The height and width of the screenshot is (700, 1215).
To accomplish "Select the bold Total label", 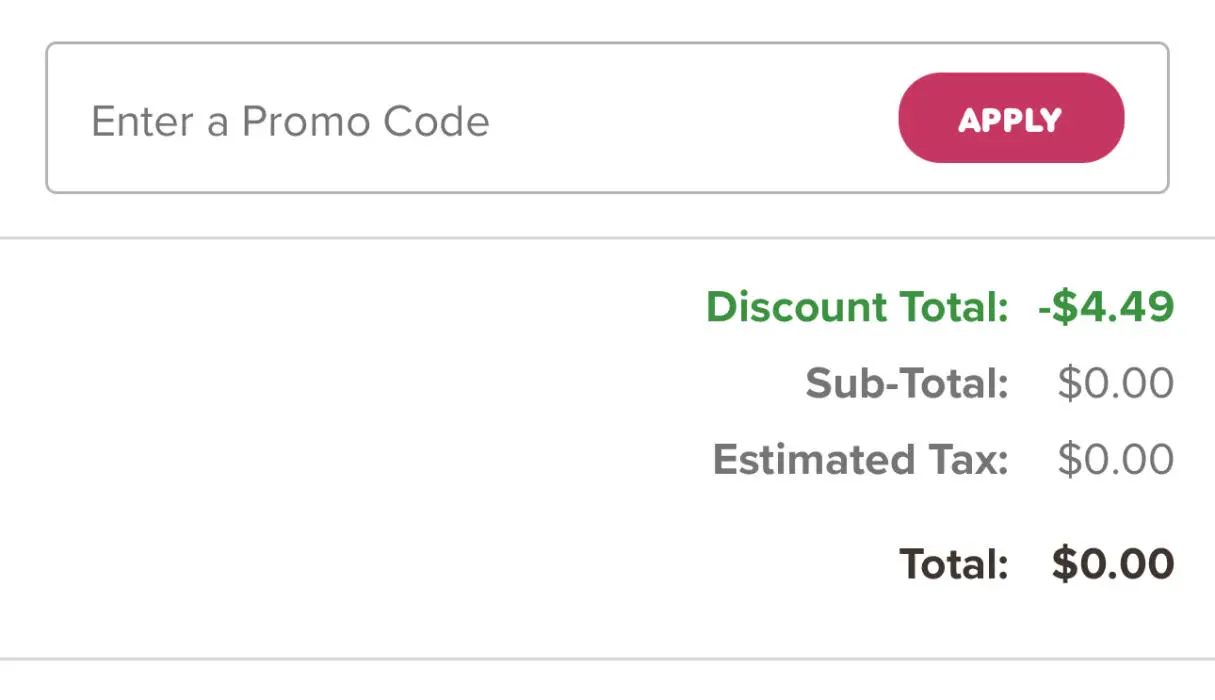I will coord(953,565).
